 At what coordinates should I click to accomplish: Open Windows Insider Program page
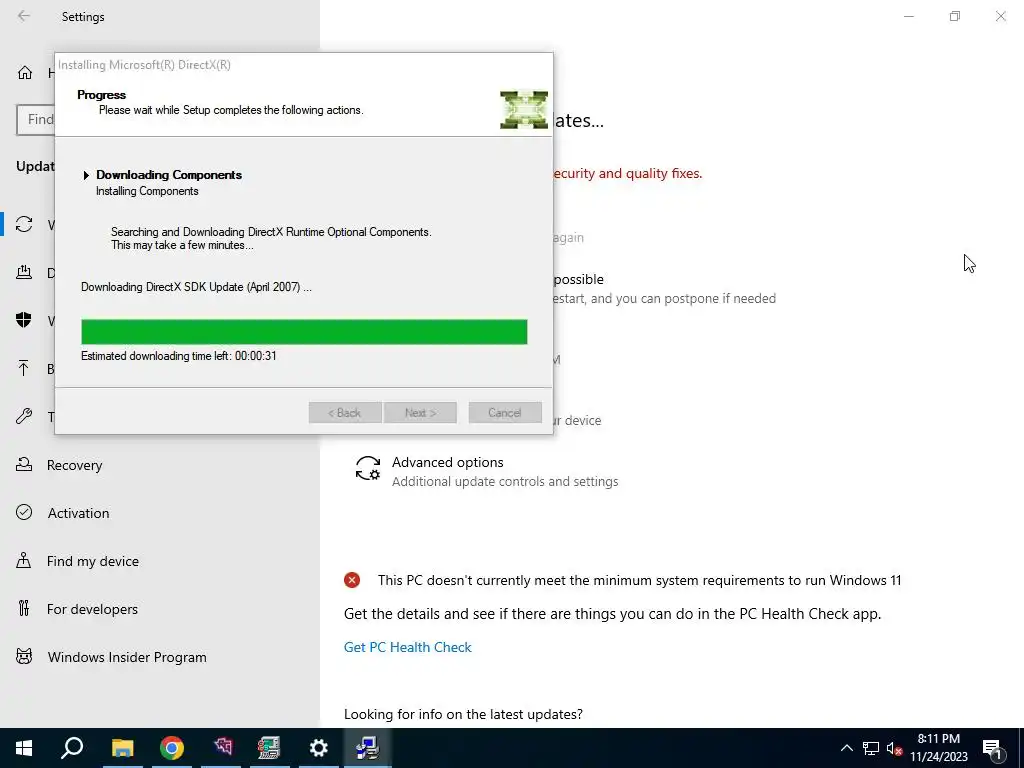127,657
